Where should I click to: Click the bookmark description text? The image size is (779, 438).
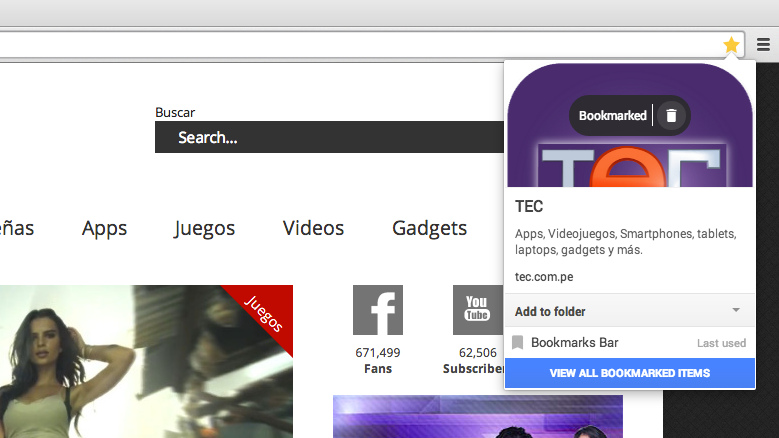pos(625,241)
